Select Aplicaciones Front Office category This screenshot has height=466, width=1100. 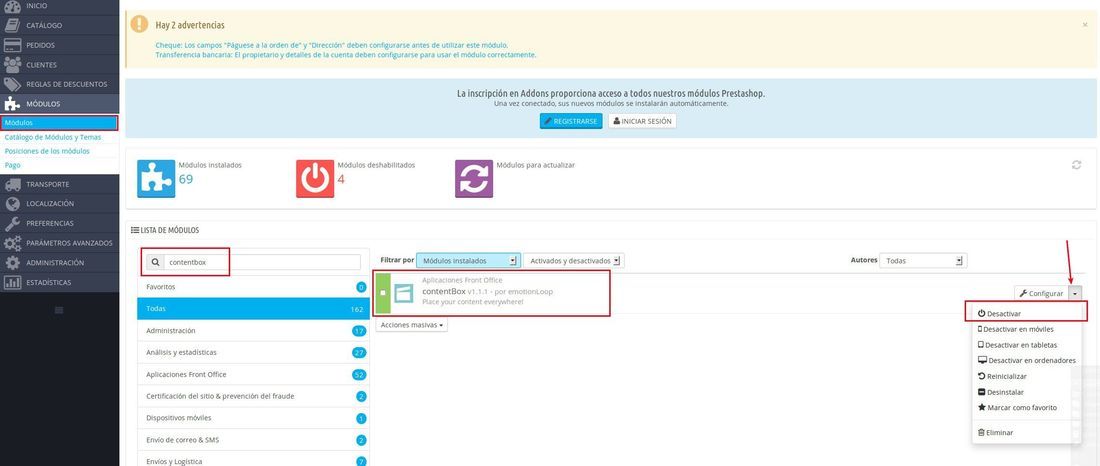[253, 374]
